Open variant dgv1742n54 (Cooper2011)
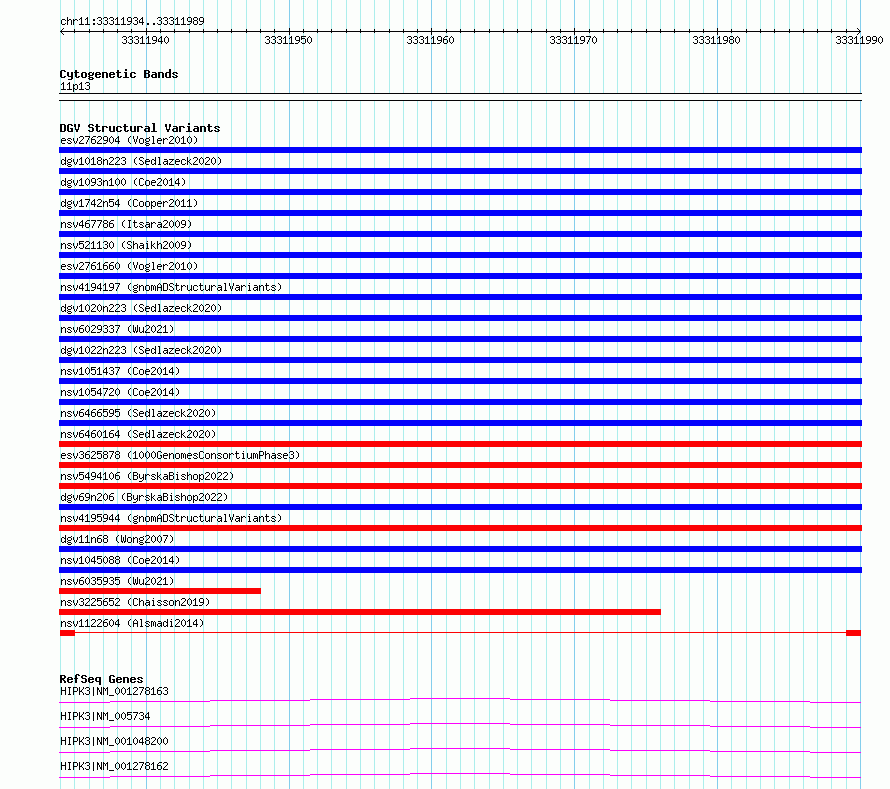Viewport: 890px width, 789px height. 129,203
